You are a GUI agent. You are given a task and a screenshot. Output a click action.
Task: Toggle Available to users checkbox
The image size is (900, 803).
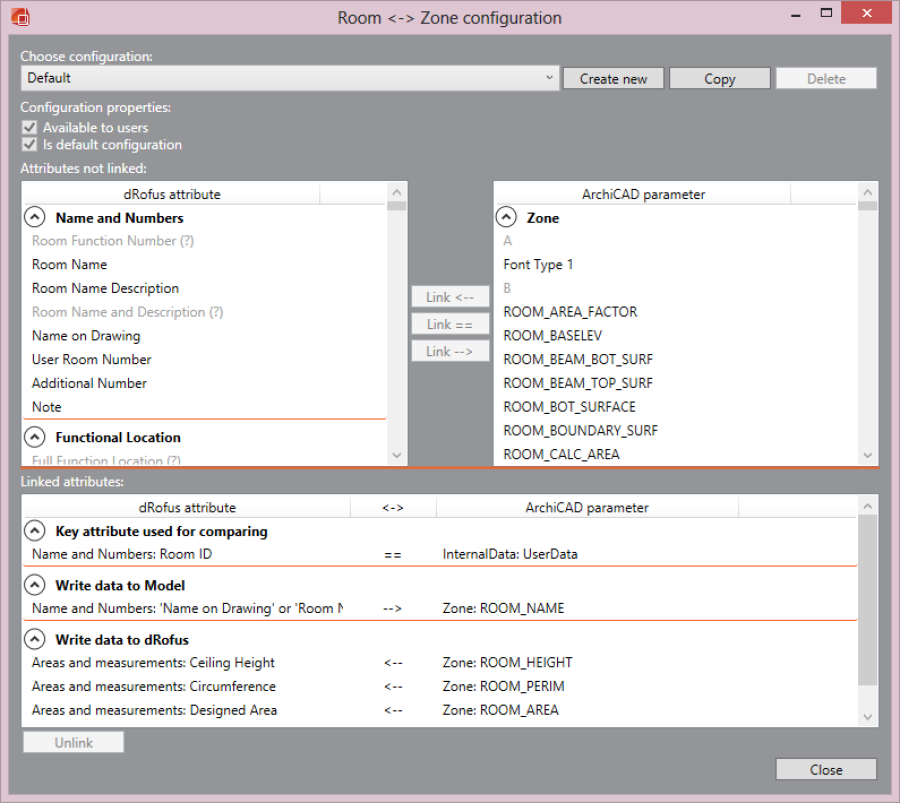tap(29, 128)
